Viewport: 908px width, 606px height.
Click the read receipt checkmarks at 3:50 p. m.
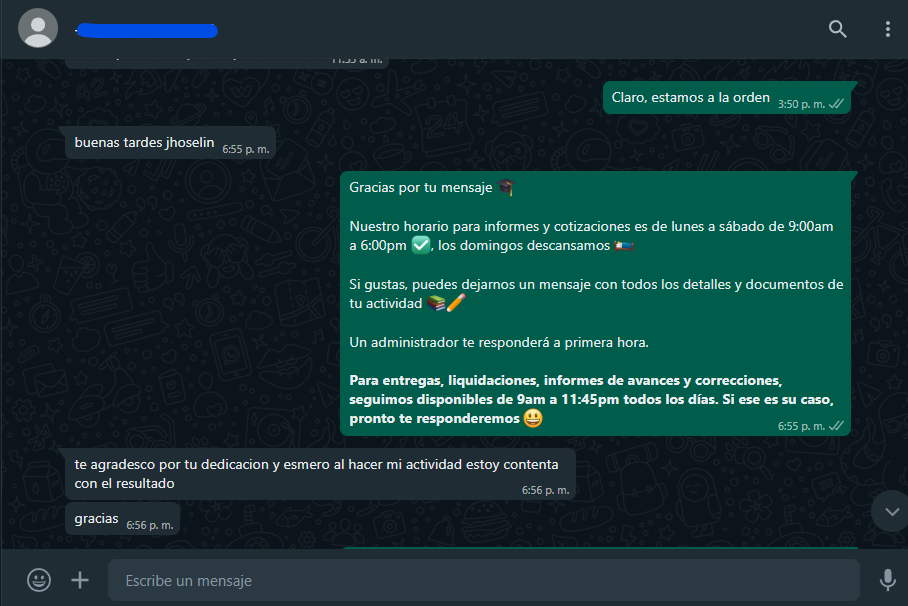click(x=836, y=104)
